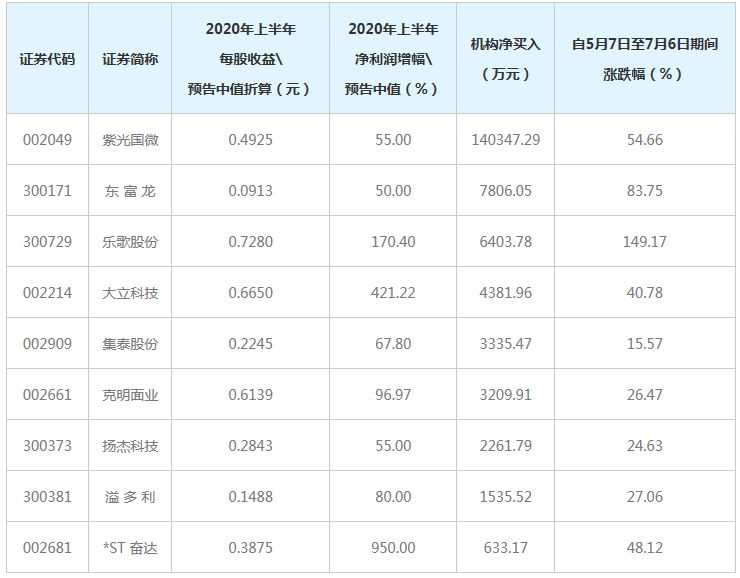740x578 pixels.
Task: Click stock name 溢多利
Action: (x=130, y=497)
